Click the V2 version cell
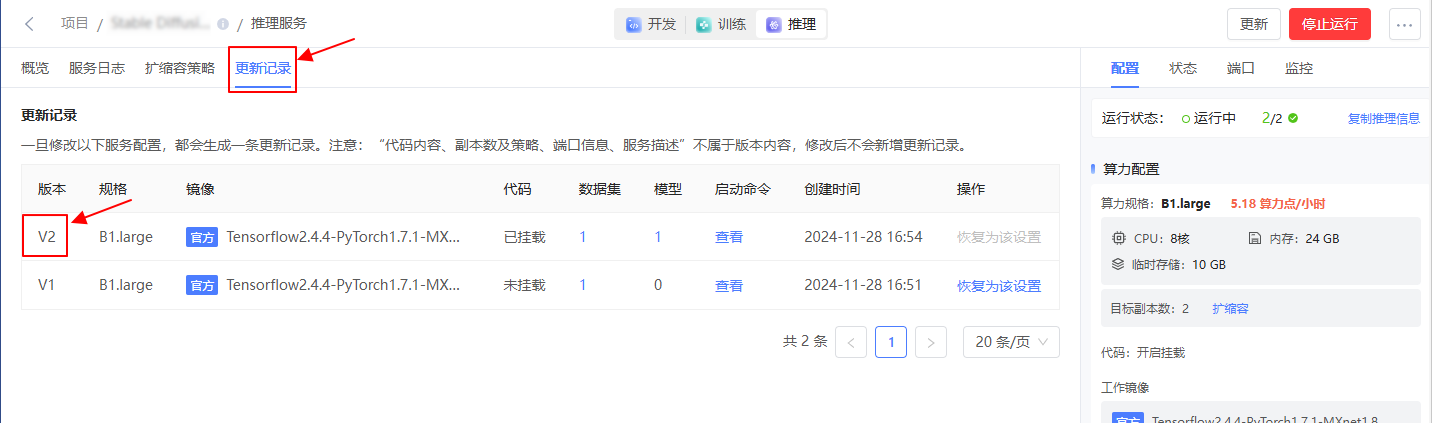 coord(47,237)
